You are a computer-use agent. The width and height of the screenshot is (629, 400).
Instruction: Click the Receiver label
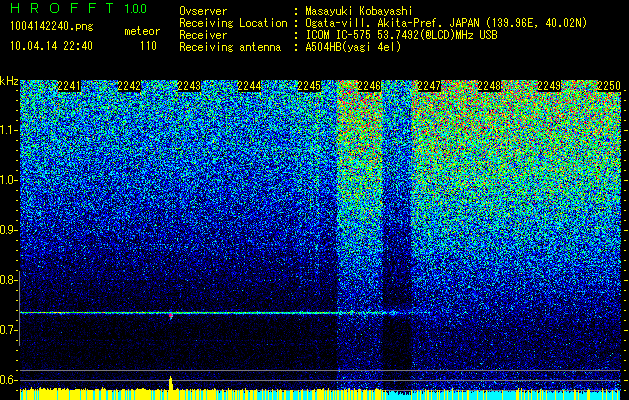[203, 35]
